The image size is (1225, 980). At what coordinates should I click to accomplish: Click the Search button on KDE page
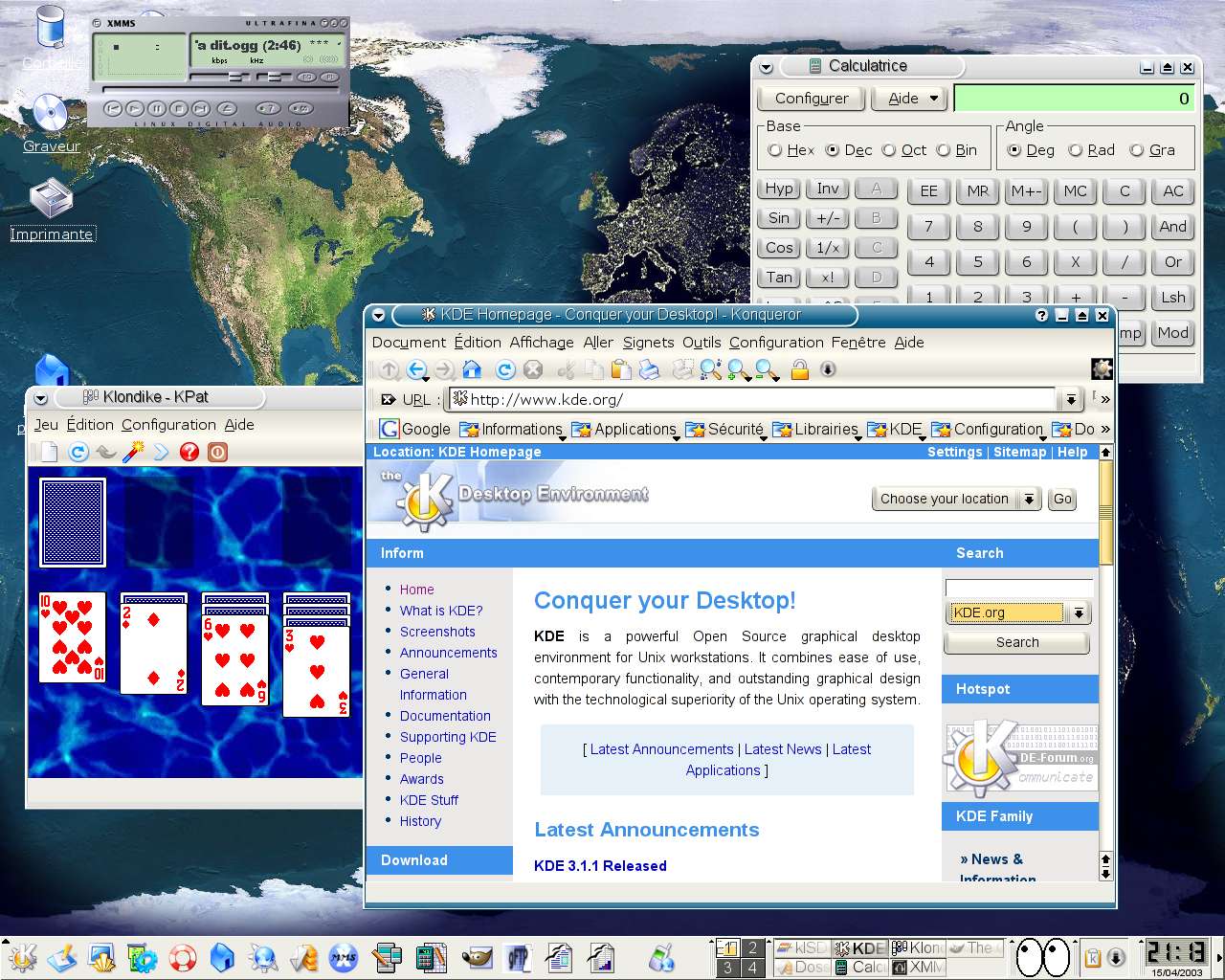click(1017, 642)
